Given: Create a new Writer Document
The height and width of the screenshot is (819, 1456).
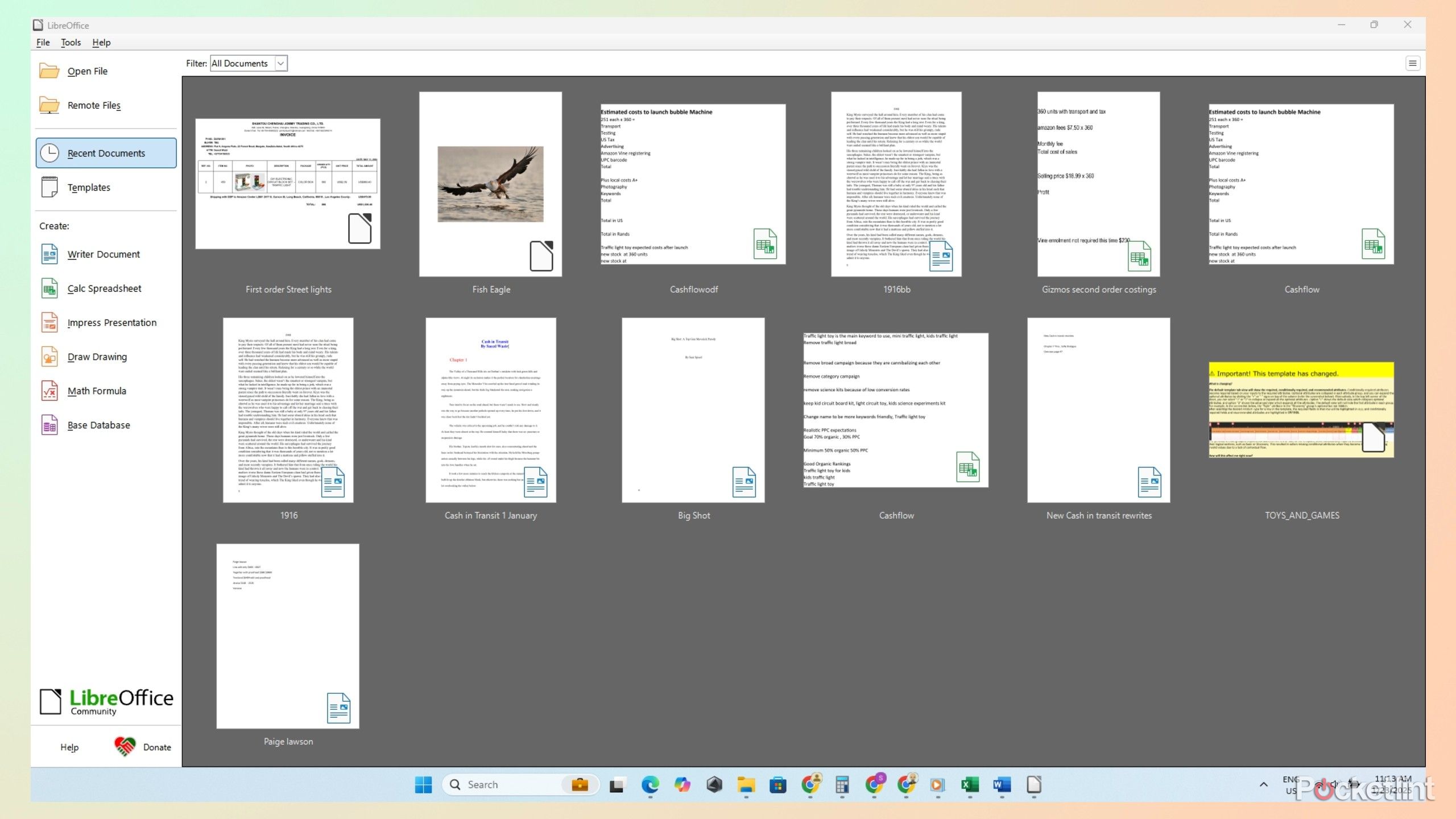Looking at the screenshot, I should pyautogui.click(x=103, y=254).
